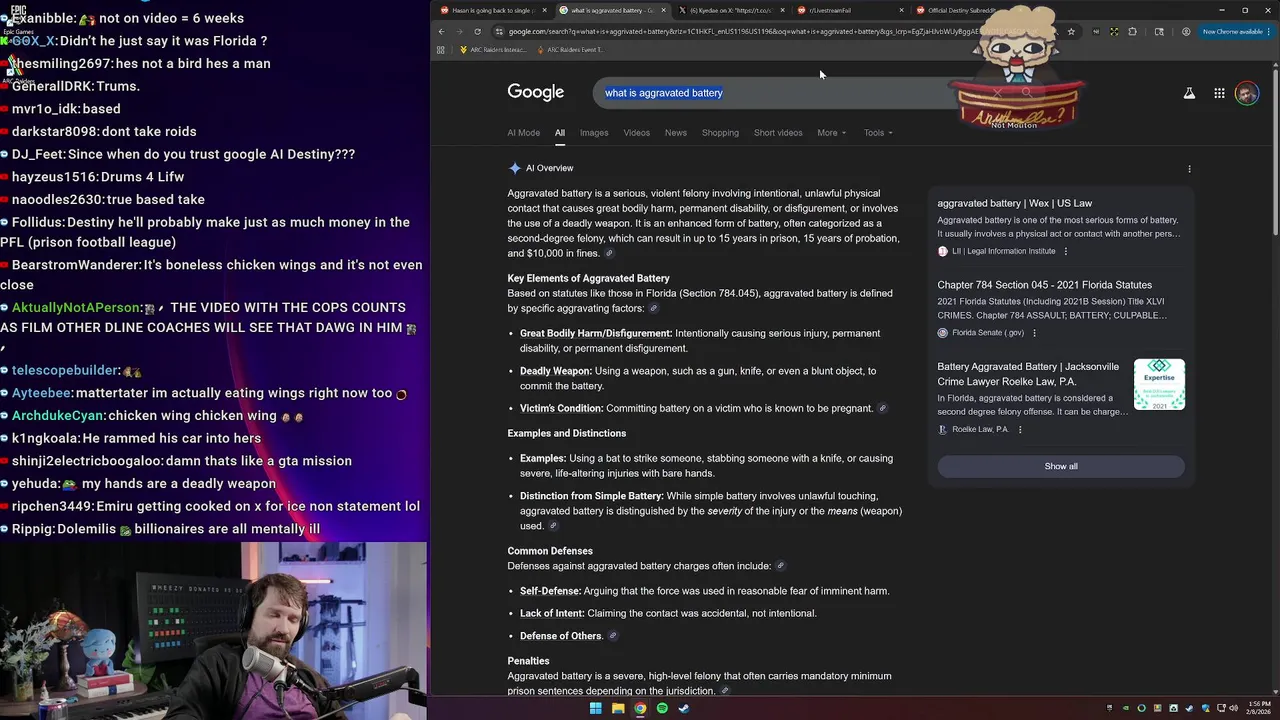The height and width of the screenshot is (720, 1280).
Task: Click chat username 'BearstromWanderer'
Action: [75, 265]
